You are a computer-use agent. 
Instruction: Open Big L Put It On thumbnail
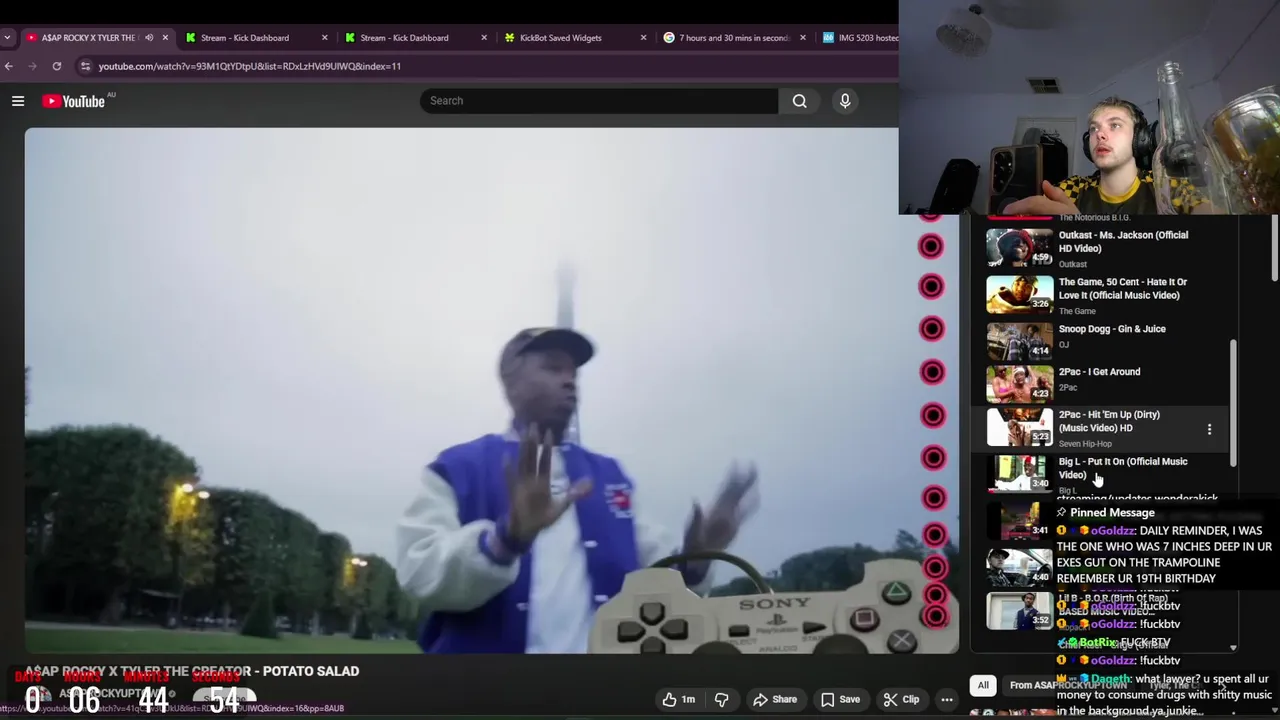tap(1020, 473)
